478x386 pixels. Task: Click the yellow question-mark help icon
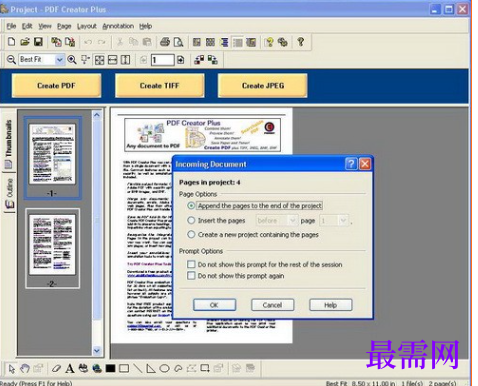[x=269, y=42]
